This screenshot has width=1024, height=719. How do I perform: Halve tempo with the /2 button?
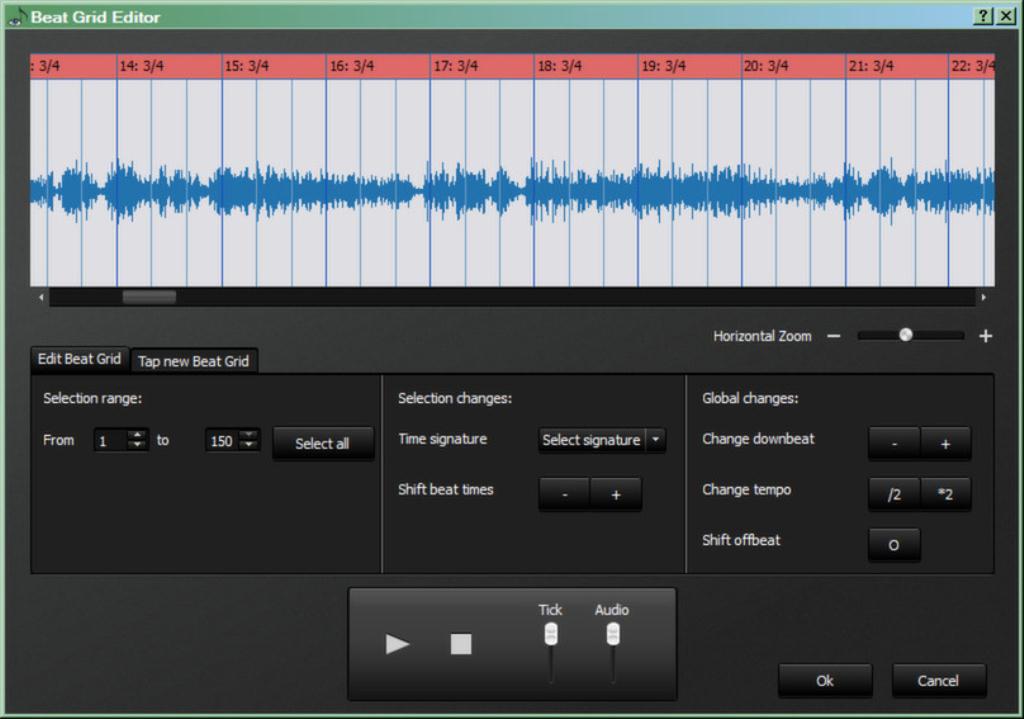coord(894,494)
